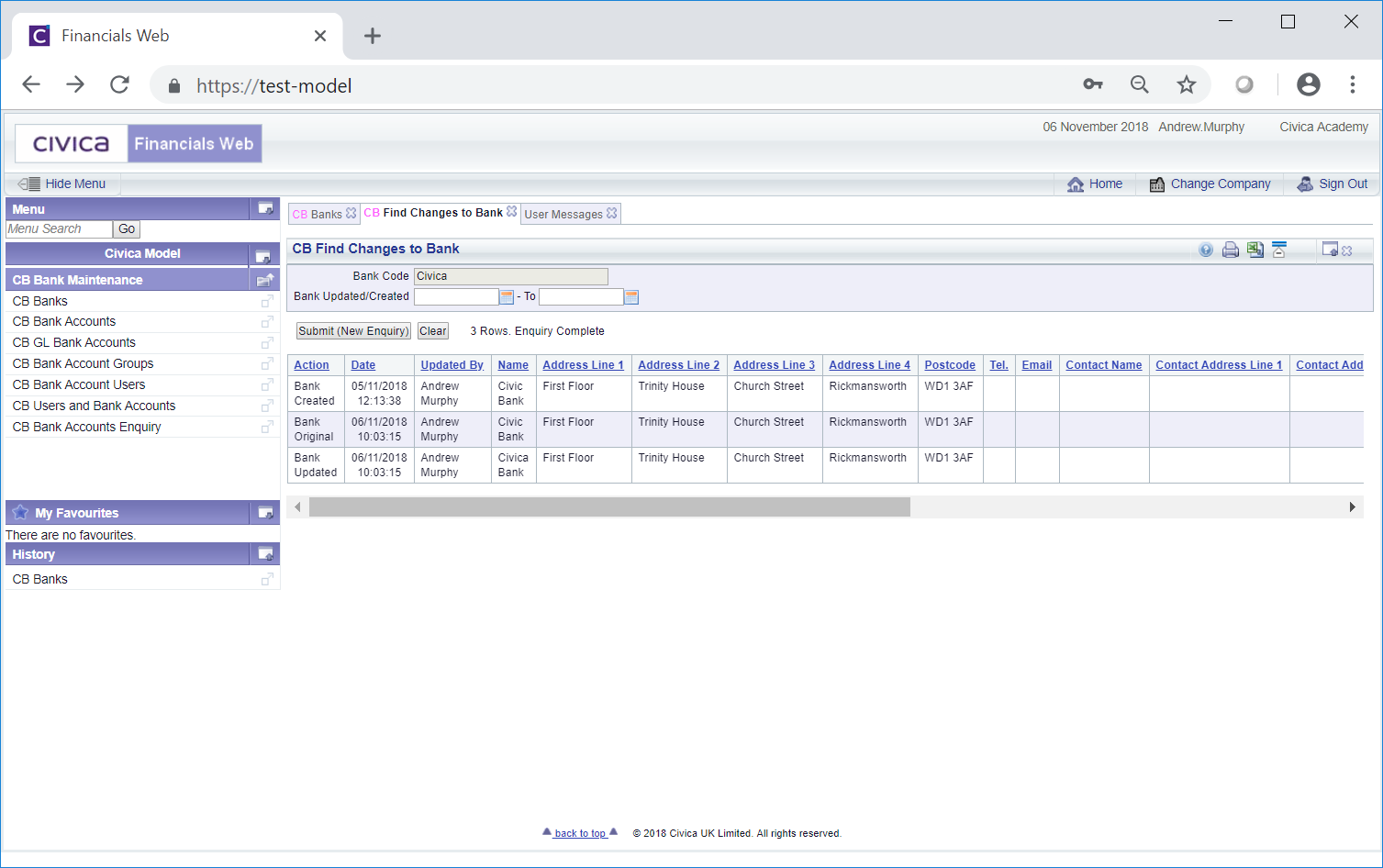The image size is (1383, 868).
Task: Sign Out of Financials Web
Action: 1332,184
